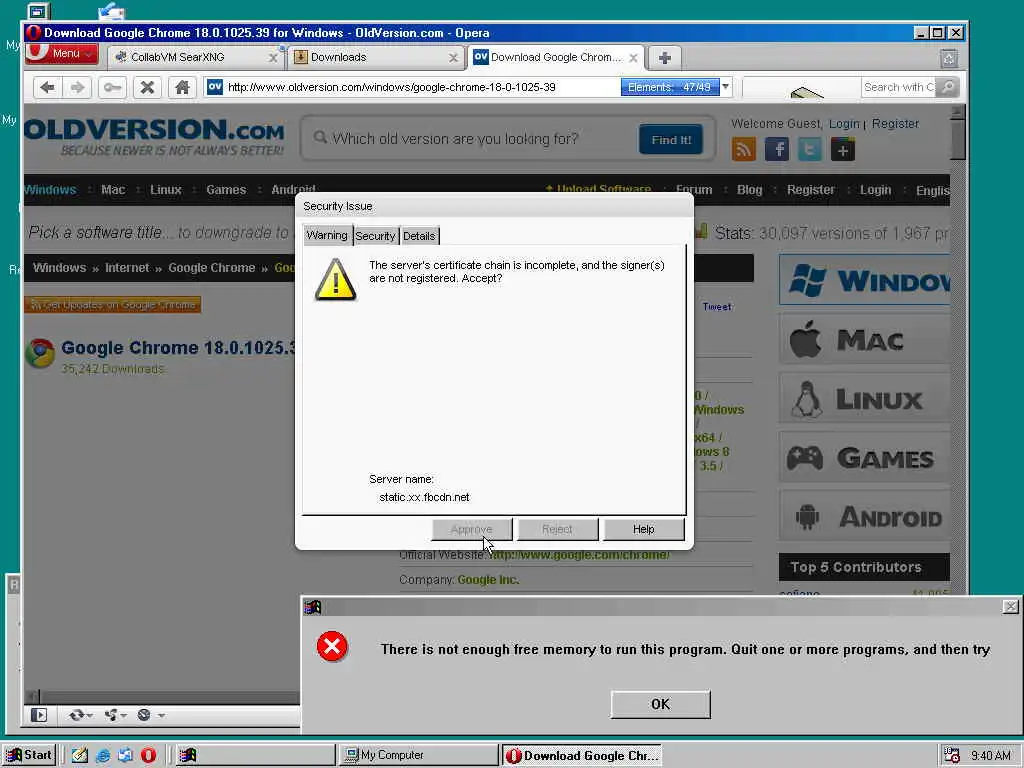1024x768 pixels.
Task: Go forward with Opera's forward arrow
Action: pyautogui.click(x=77, y=87)
